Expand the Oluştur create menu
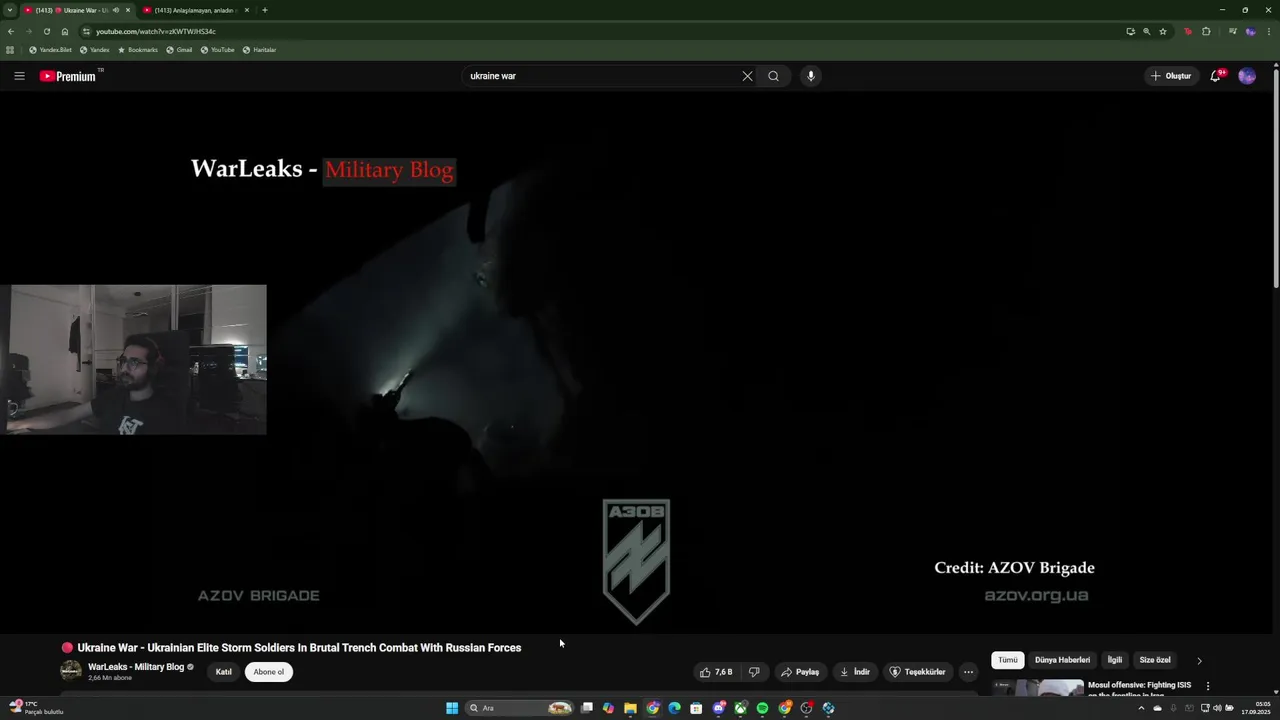This screenshot has height=720, width=1280. coord(1171,76)
